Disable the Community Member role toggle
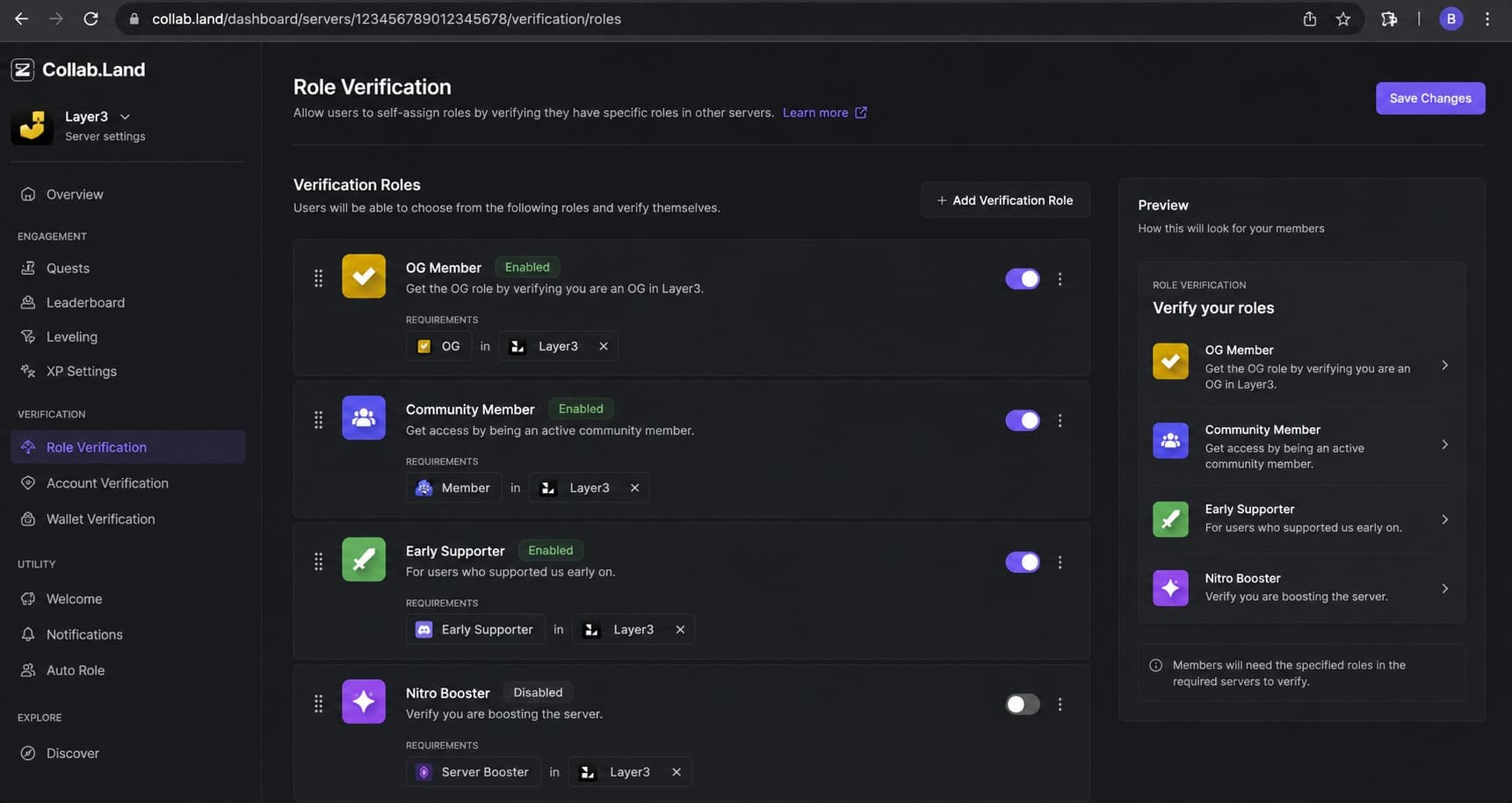Viewport: 1512px width, 803px height. [x=1023, y=421]
